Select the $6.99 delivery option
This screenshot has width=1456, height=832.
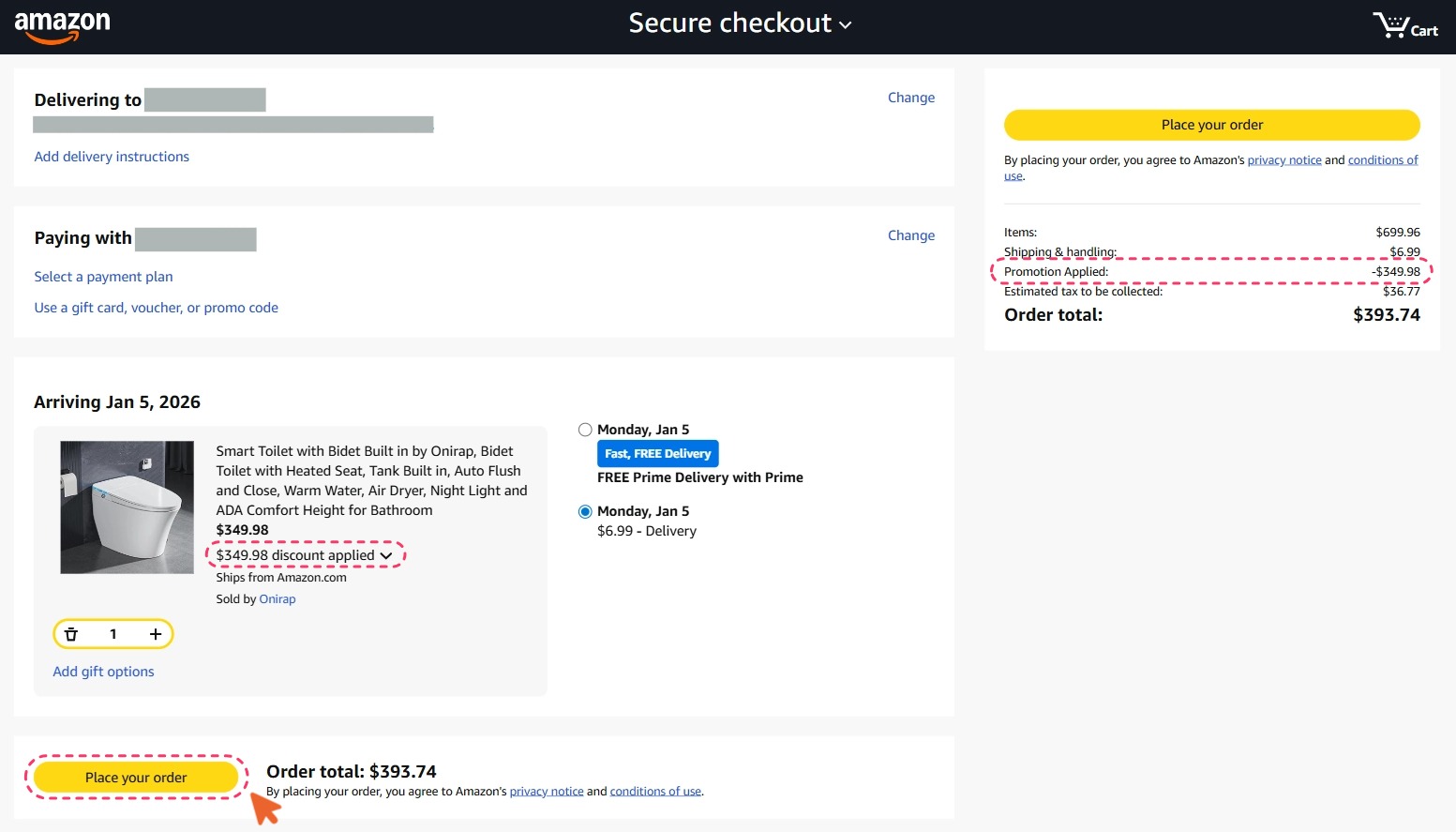tap(585, 511)
